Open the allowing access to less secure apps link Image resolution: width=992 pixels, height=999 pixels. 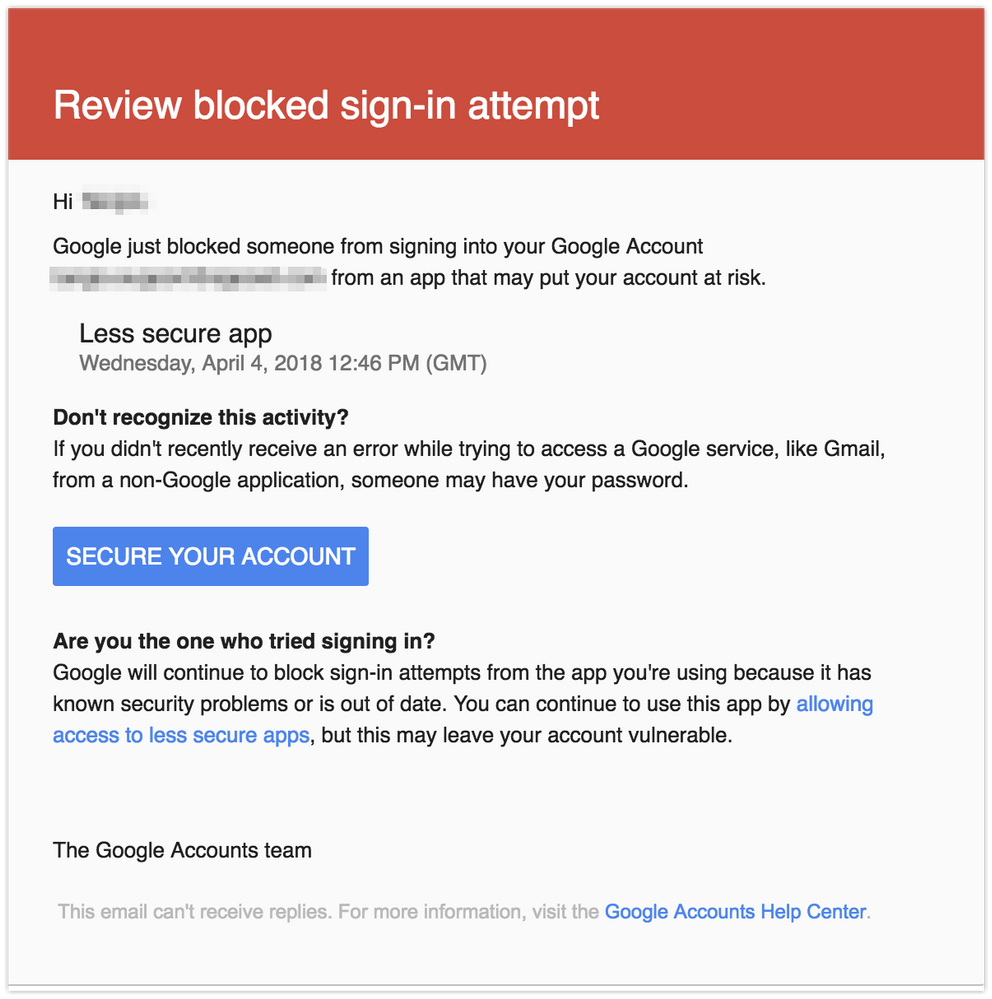click(x=180, y=734)
